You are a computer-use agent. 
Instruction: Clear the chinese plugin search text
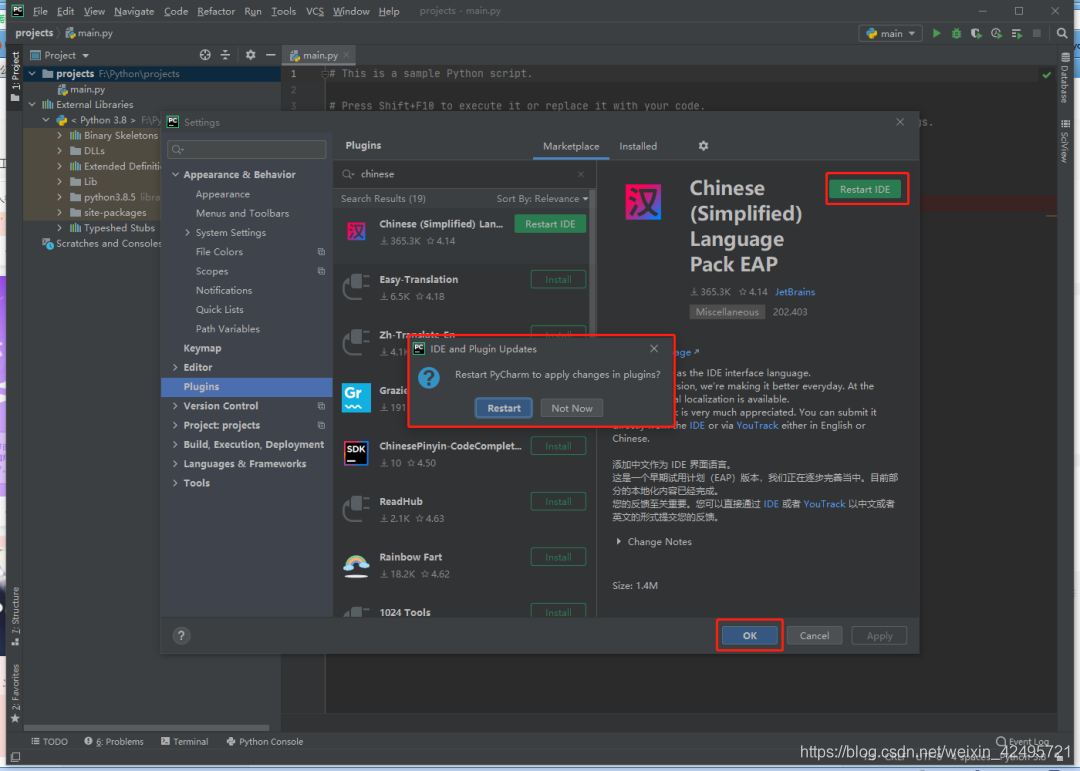click(581, 174)
